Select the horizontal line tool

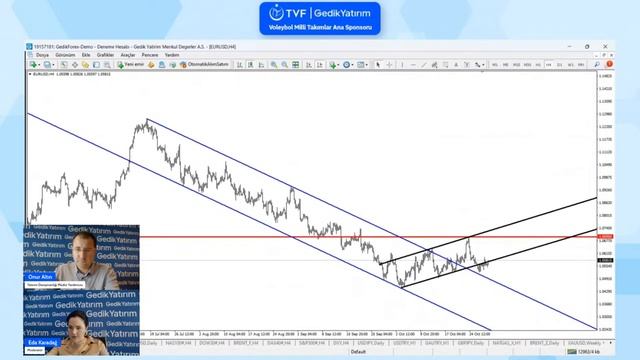click(413, 64)
